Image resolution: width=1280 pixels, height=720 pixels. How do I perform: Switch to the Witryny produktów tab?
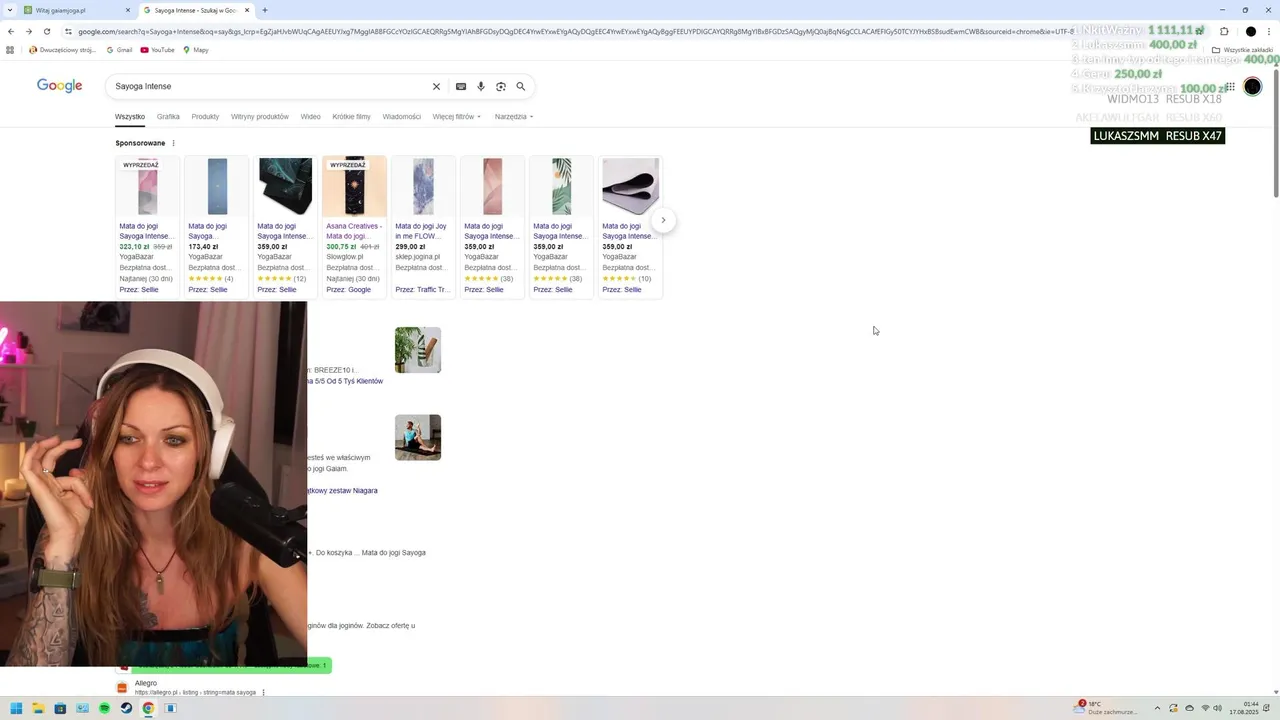(260, 117)
